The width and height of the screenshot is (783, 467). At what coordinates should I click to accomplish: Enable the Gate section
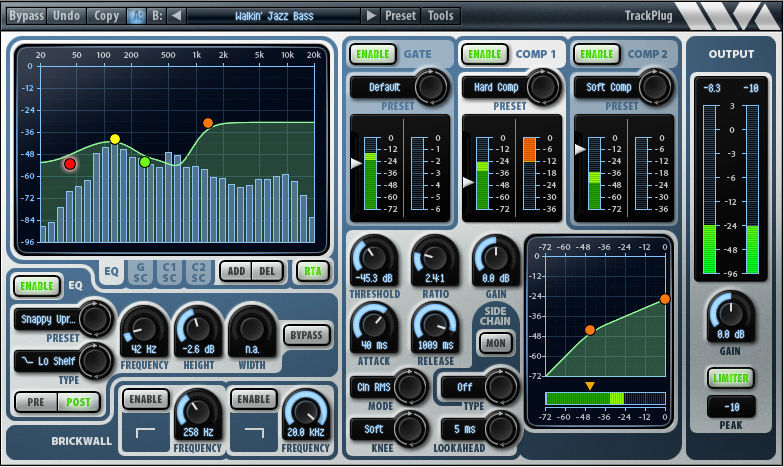[x=373, y=54]
